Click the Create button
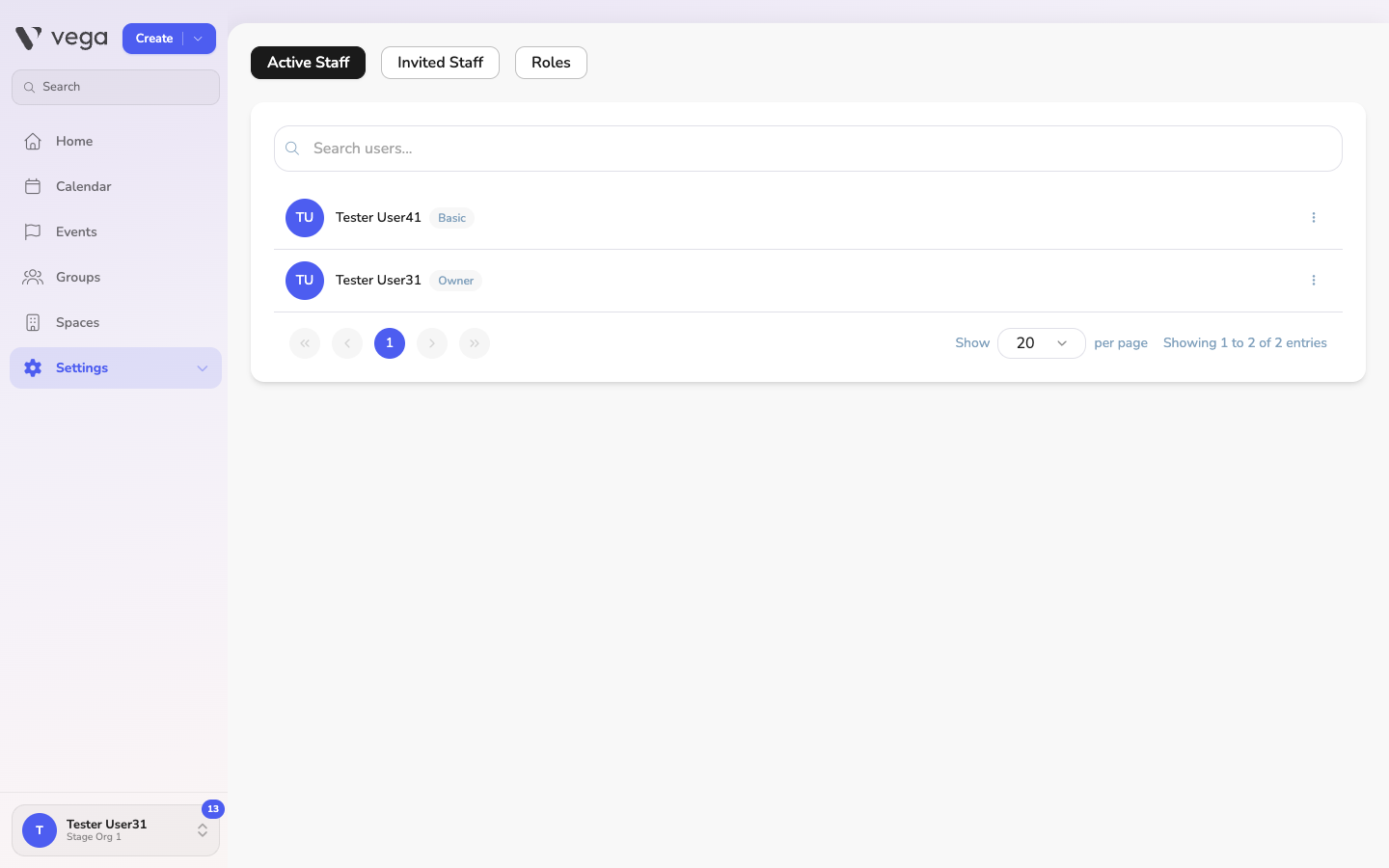Viewport: 1389px width, 868px height. click(154, 39)
